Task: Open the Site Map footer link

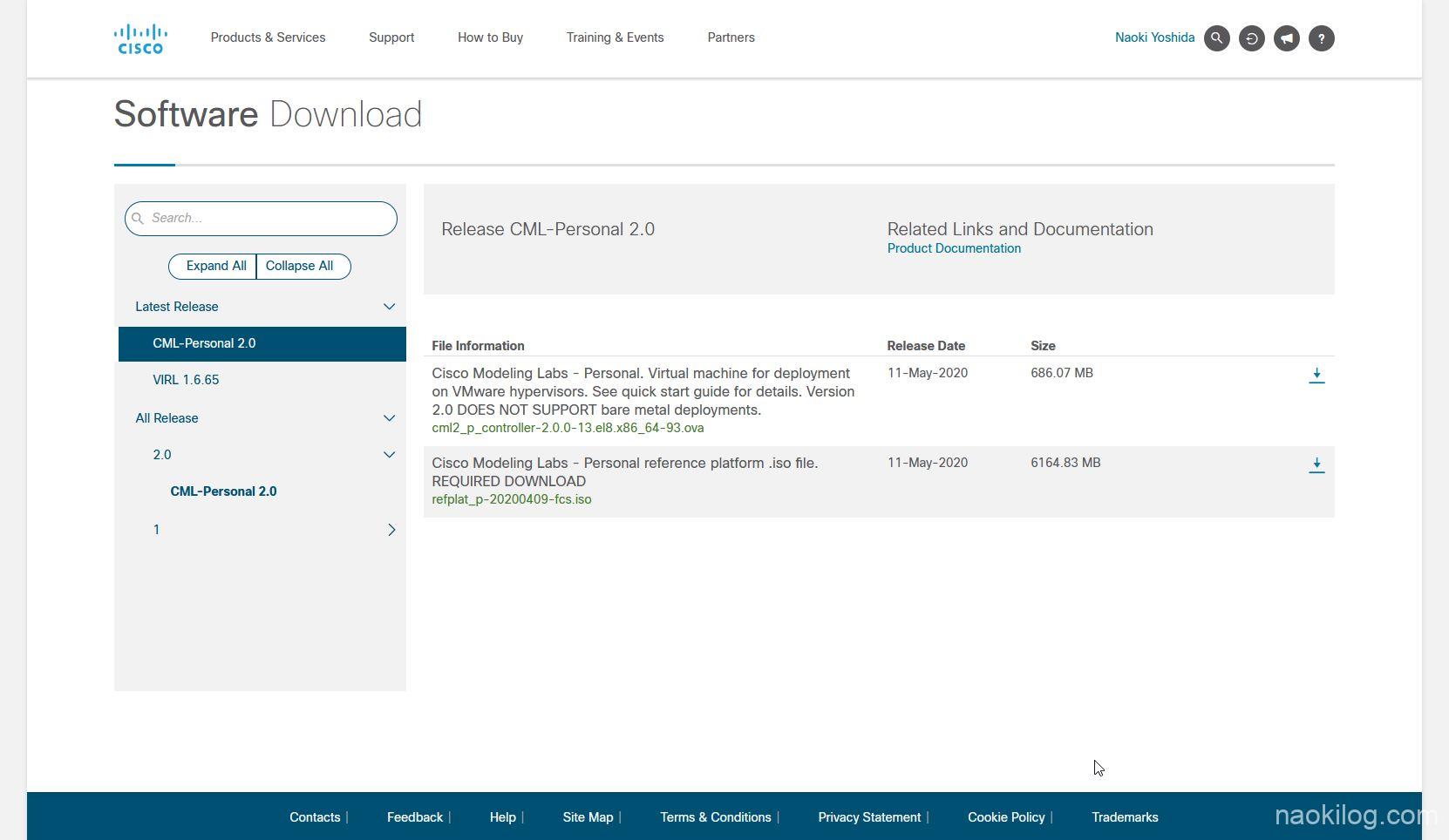Action: click(588, 817)
